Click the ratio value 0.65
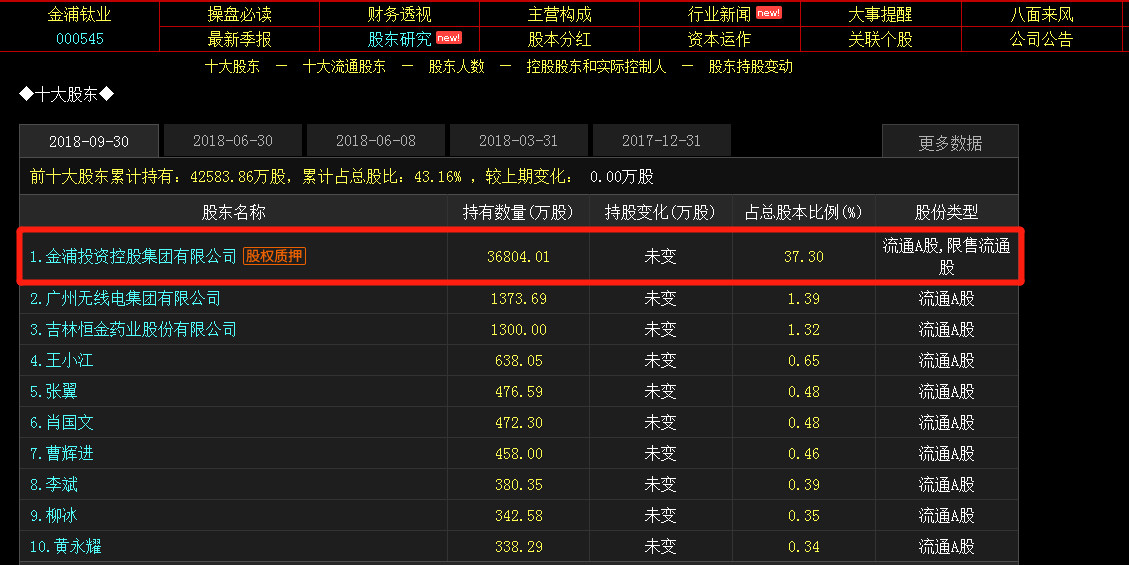 [804, 361]
